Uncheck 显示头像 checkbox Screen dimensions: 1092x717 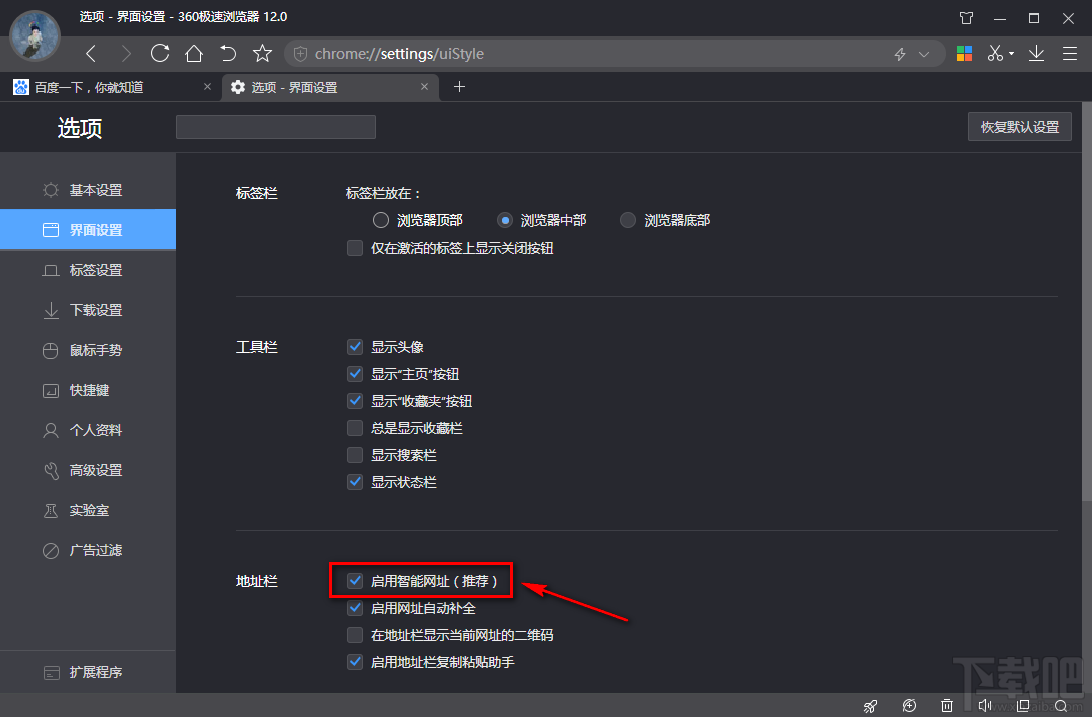(355, 347)
